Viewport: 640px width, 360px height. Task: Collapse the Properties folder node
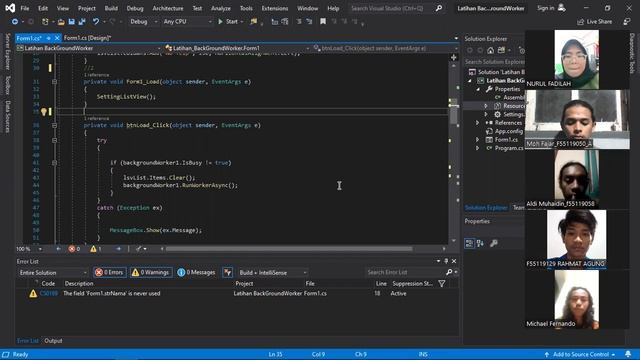(x=478, y=89)
